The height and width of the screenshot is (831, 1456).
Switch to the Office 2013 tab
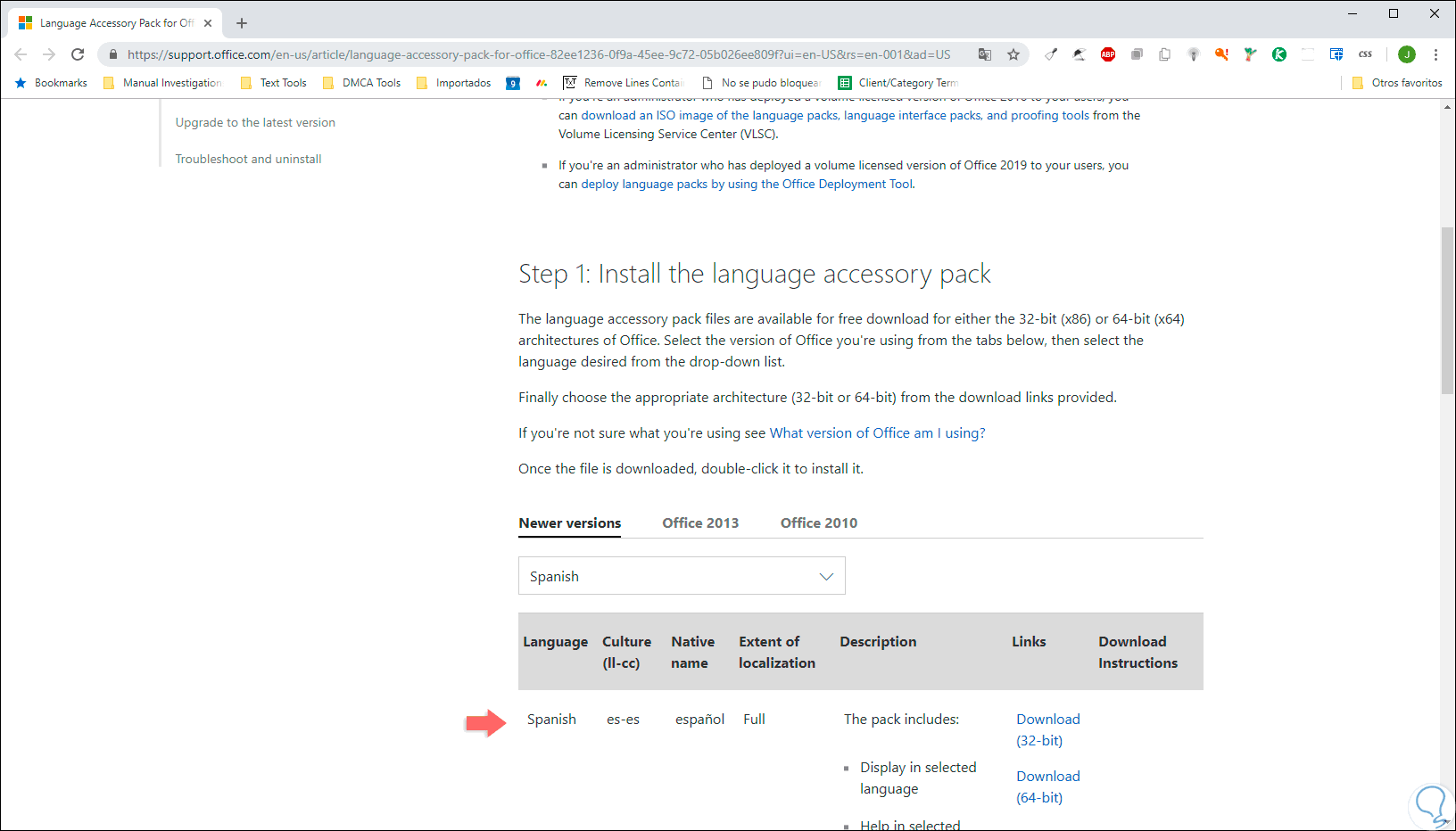(700, 523)
